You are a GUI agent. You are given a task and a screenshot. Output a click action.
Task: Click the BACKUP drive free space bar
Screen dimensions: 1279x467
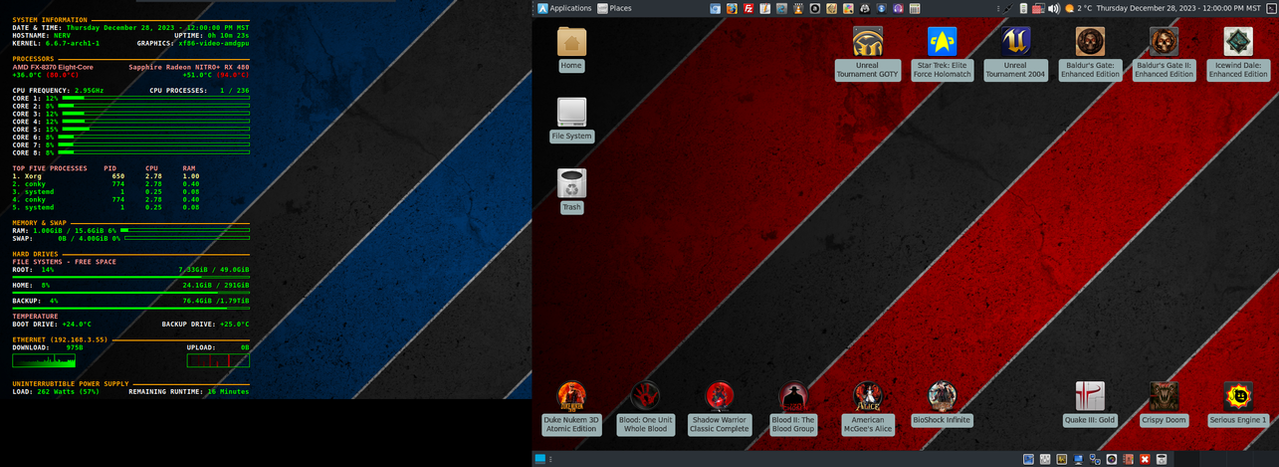coord(131,308)
